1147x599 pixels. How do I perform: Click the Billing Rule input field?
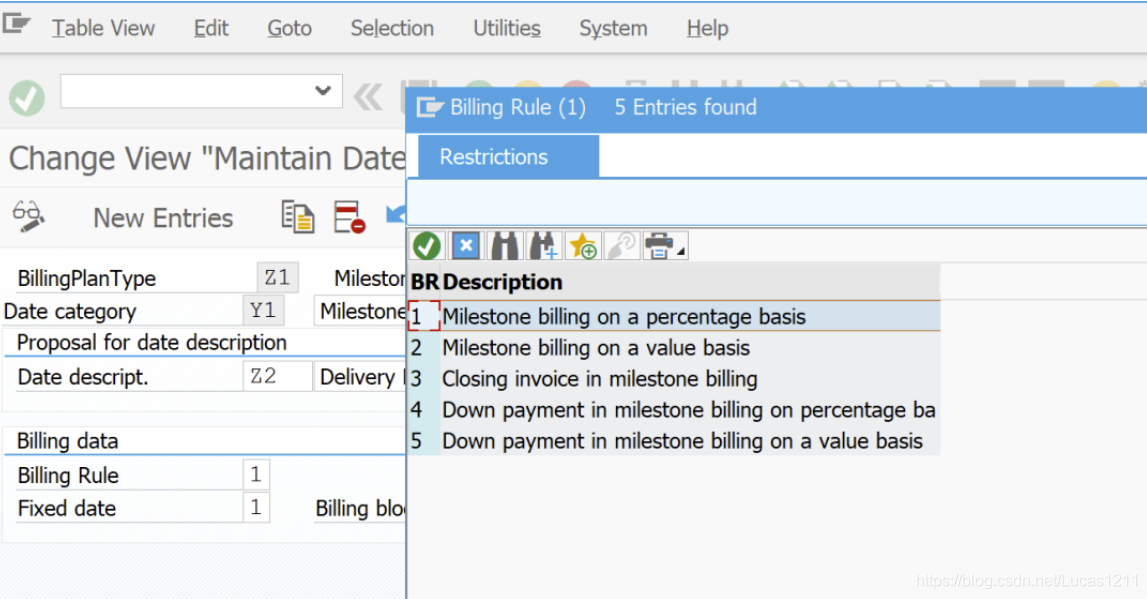256,475
